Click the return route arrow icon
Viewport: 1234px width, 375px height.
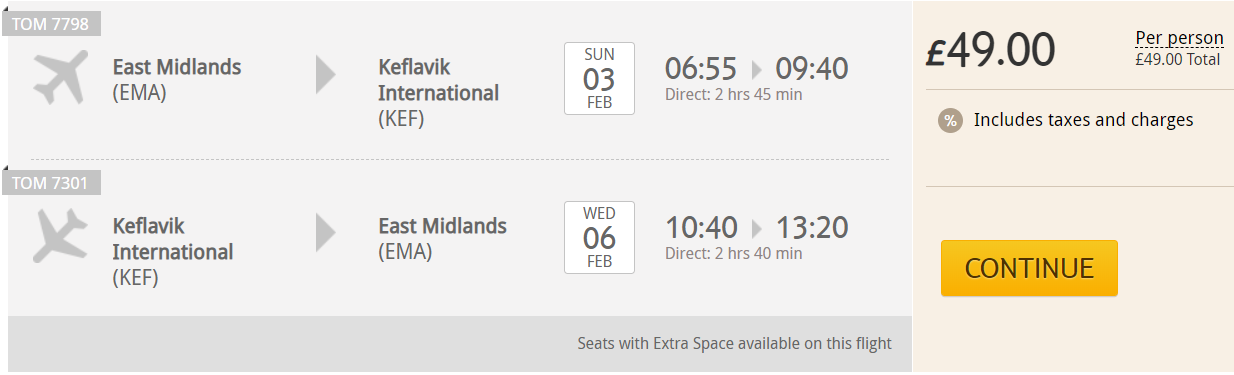(x=326, y=232)
